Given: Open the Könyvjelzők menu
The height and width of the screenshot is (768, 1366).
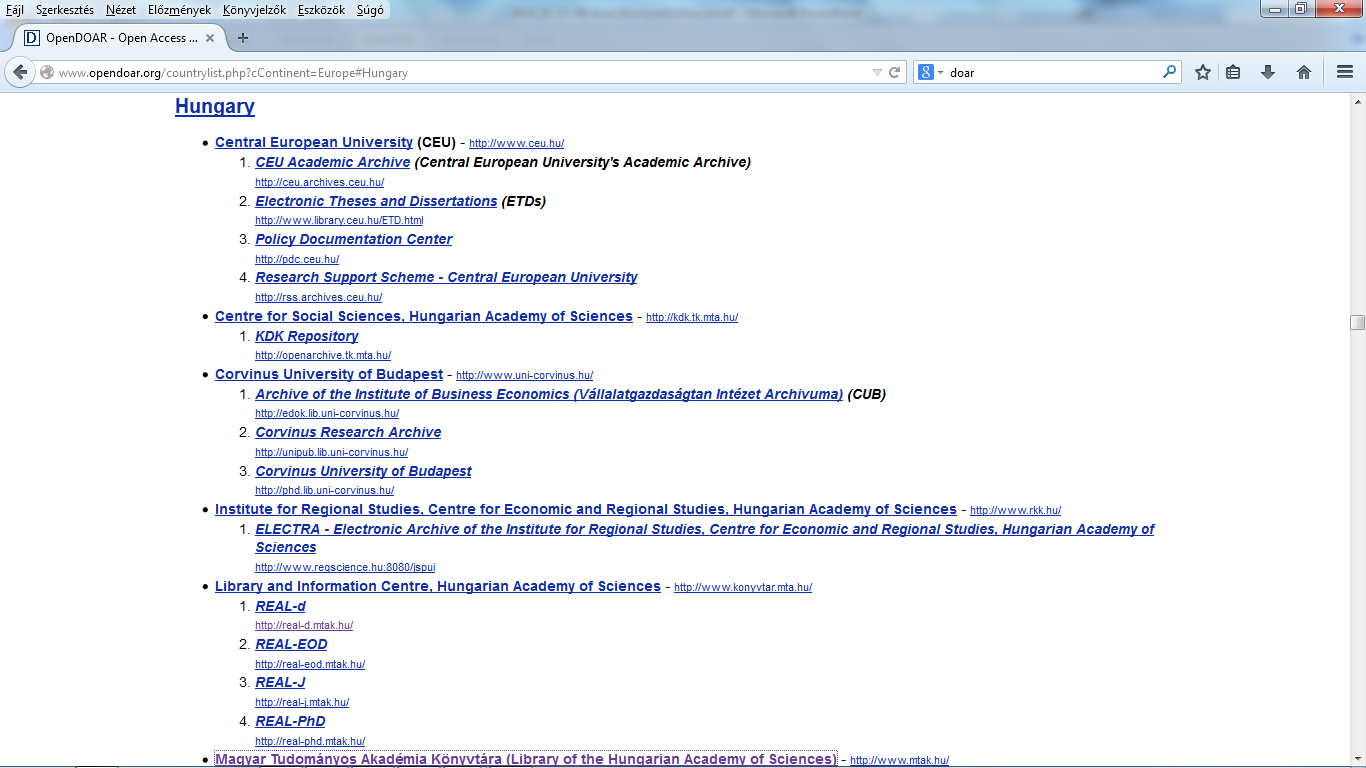Looking at the screenshot, I should click(256, 10).
